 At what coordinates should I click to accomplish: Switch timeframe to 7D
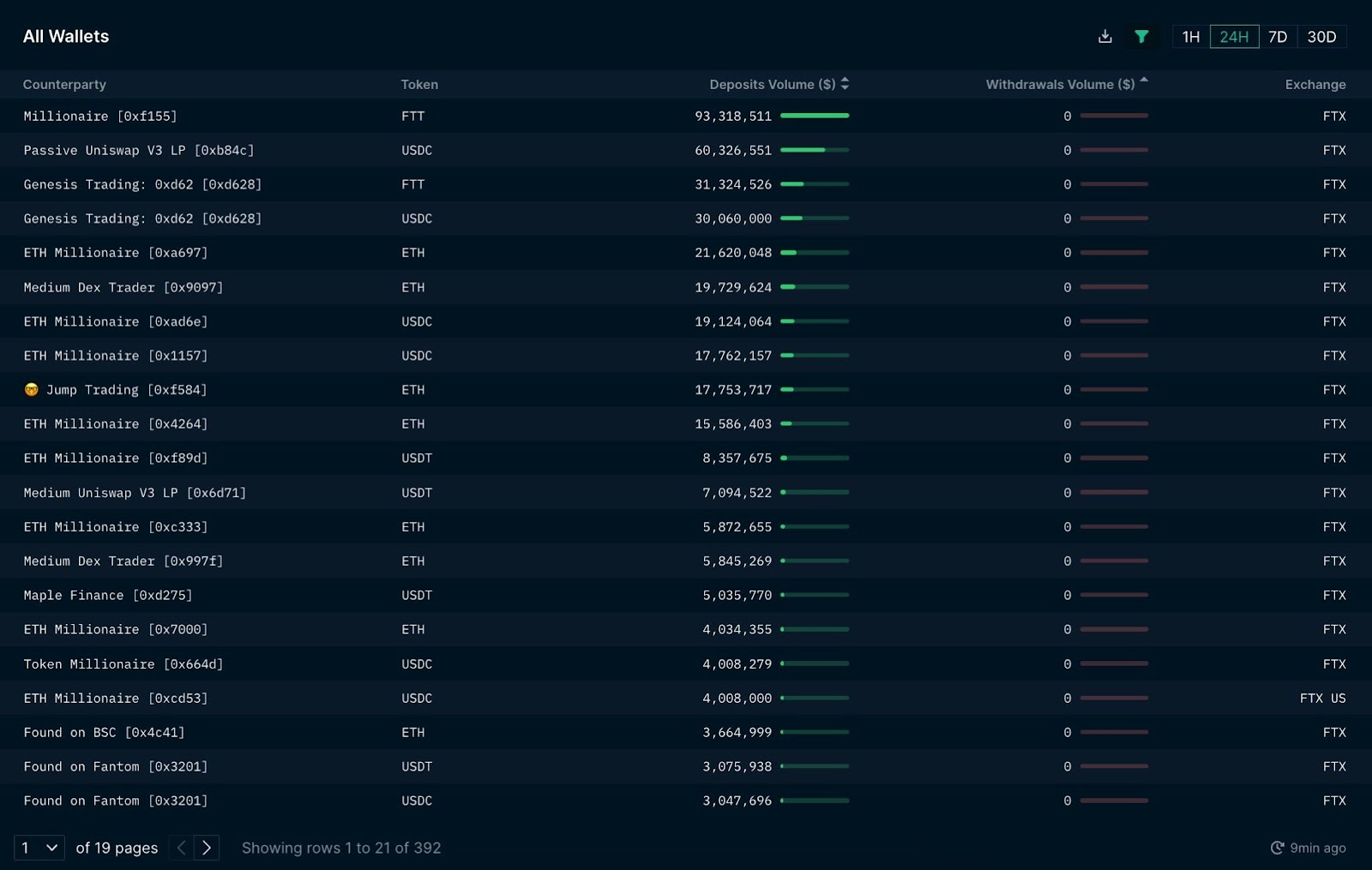click(1278, 37)
